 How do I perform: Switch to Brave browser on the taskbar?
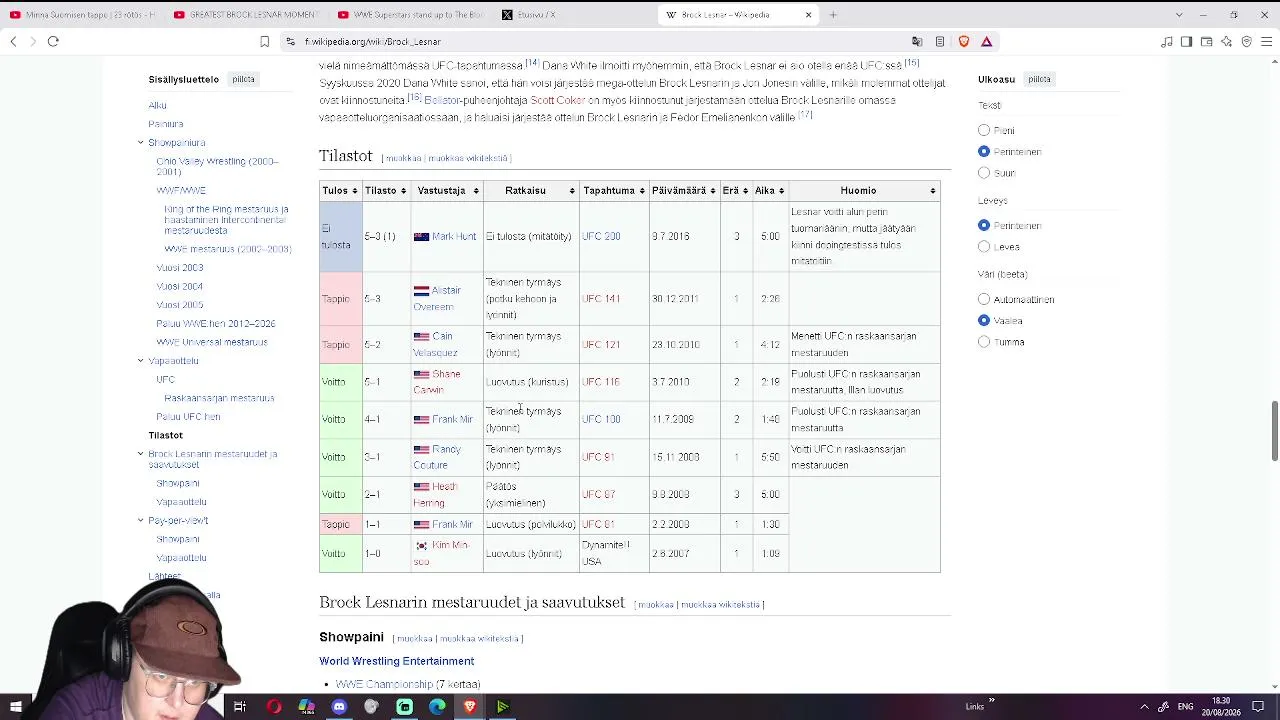point(470,707)
